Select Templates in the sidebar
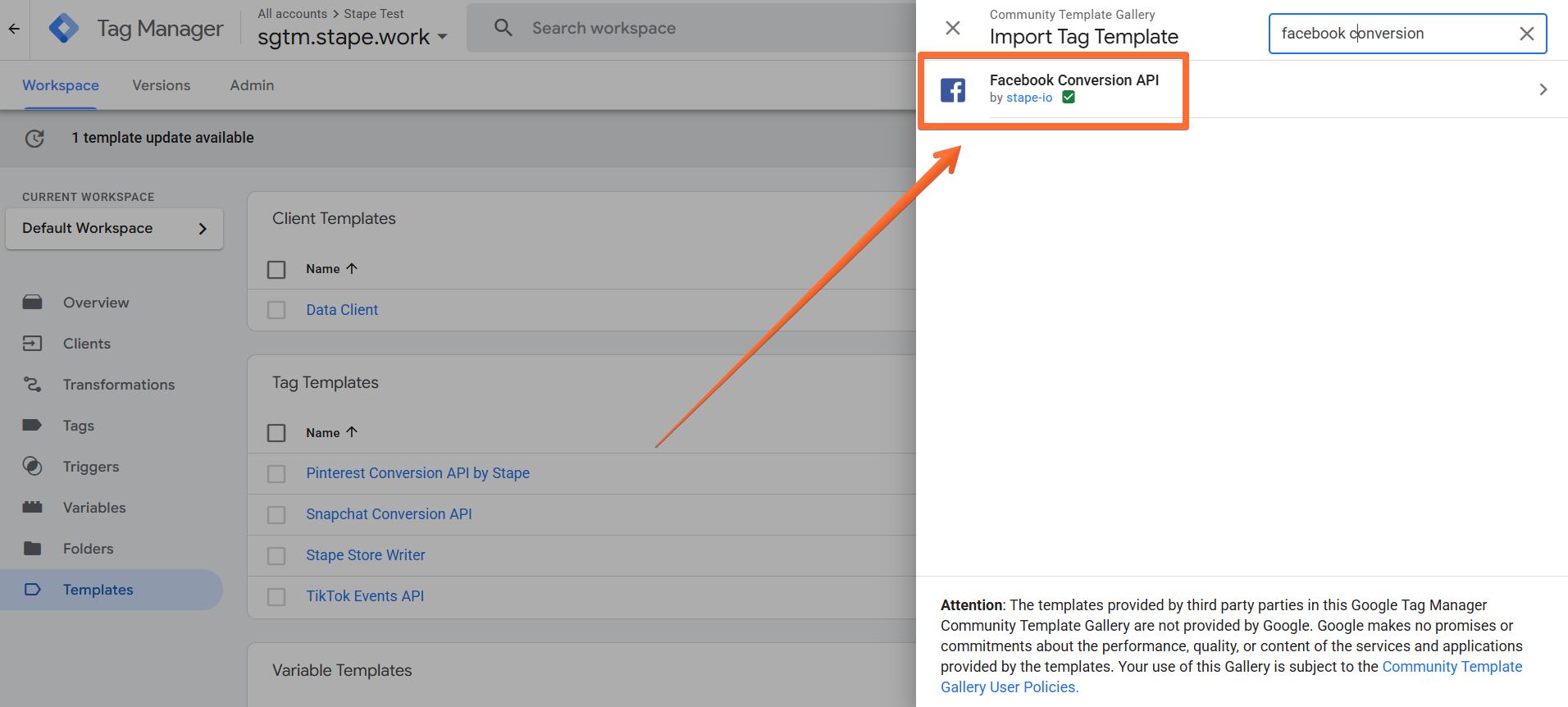1568x707 pixels. tap(112, 590)
